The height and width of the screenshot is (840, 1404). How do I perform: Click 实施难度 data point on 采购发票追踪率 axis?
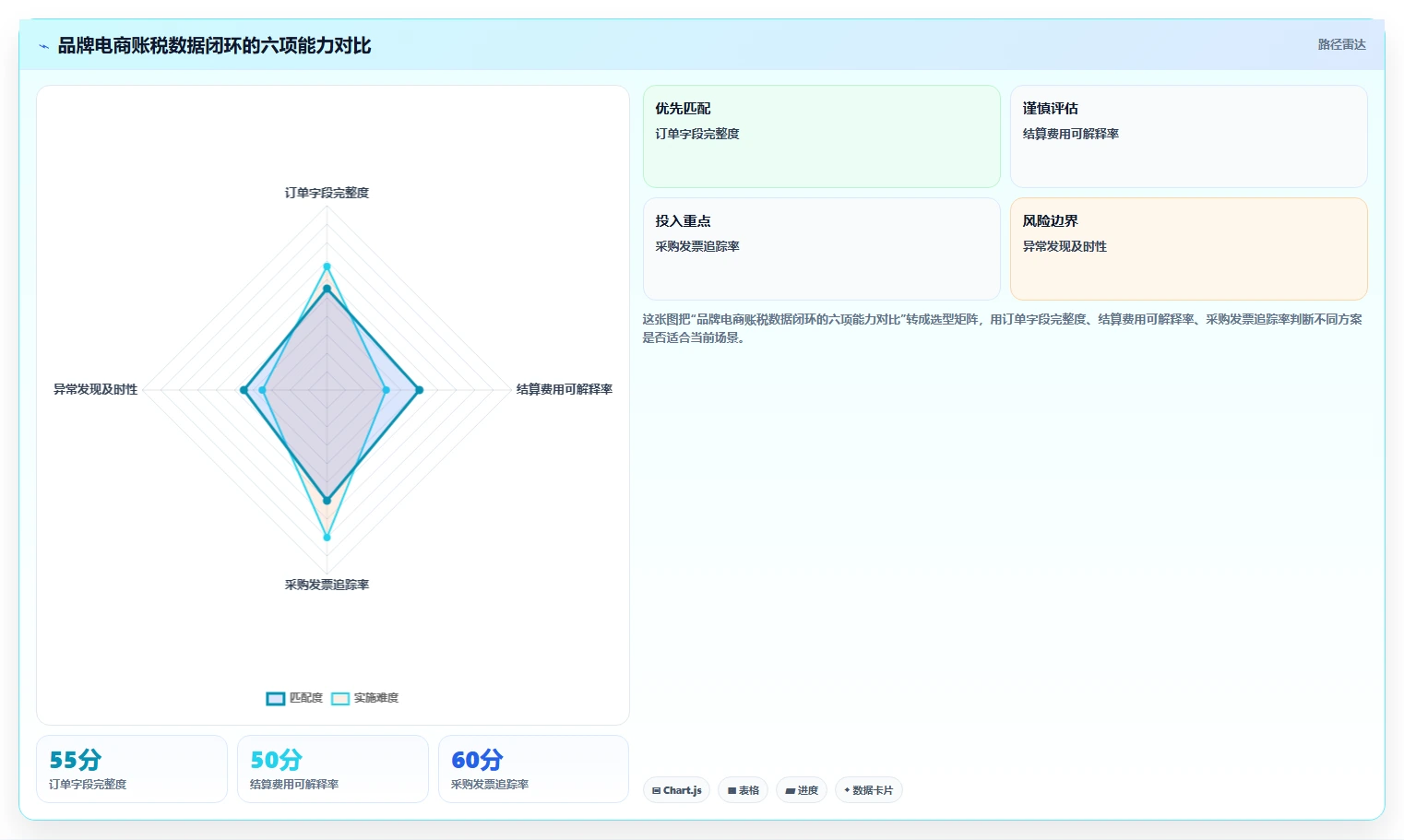(x=327, y=537)
